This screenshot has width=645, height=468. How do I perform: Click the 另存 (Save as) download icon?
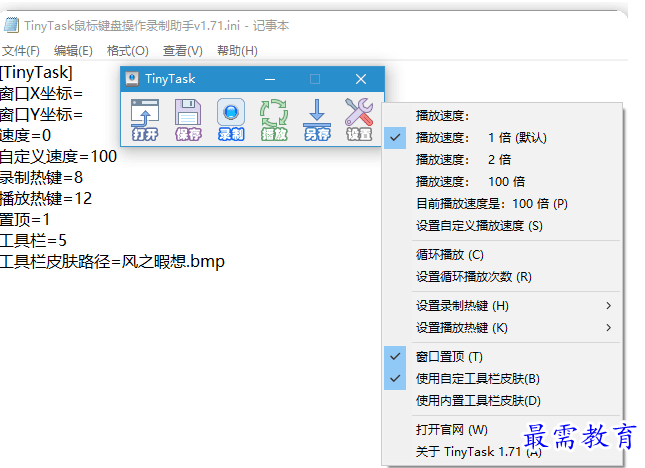pos(317,120)
